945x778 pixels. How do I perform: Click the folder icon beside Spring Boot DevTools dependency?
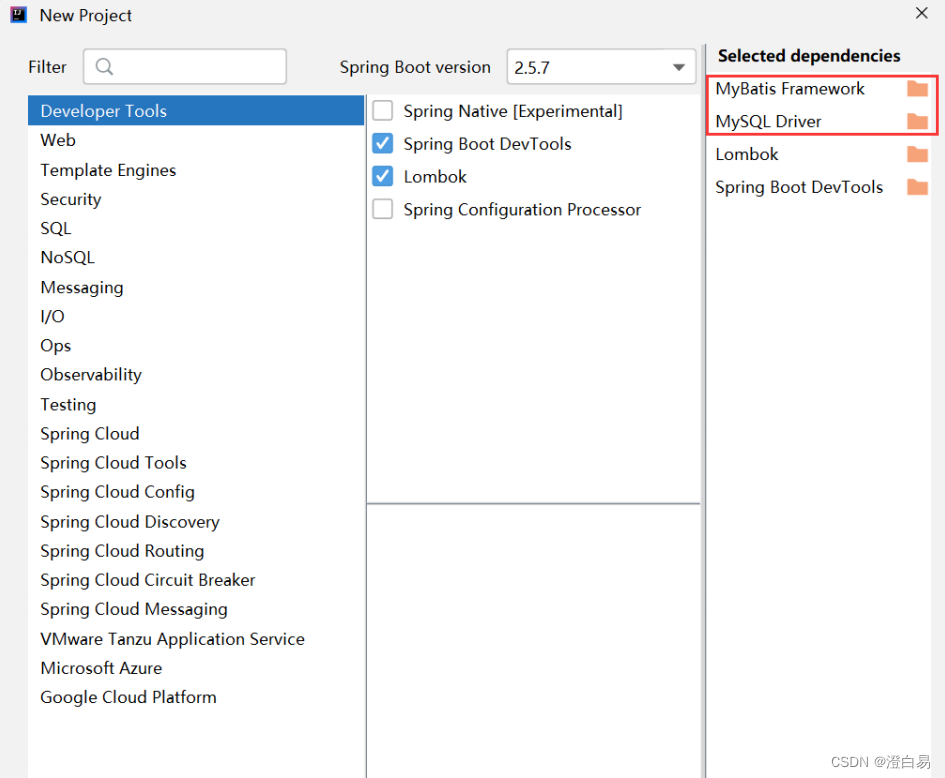click(917, 187)
